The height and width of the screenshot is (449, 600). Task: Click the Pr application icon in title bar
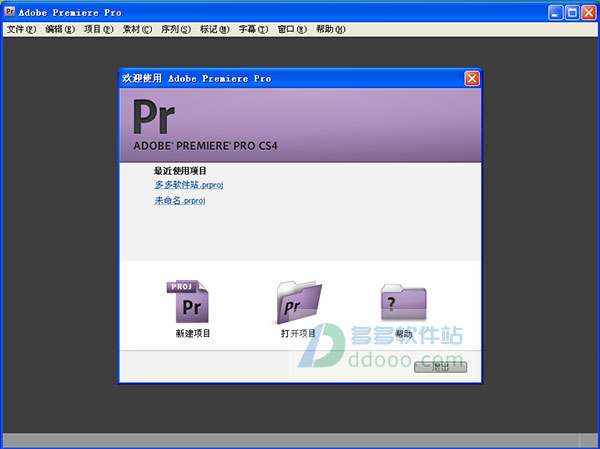point(10,11)
